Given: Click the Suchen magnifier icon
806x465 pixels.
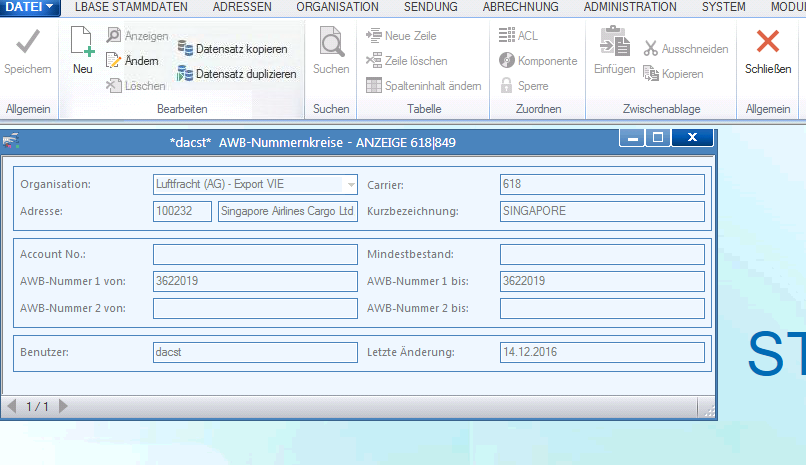Looking at the screenshot, I should pos(332,42).
